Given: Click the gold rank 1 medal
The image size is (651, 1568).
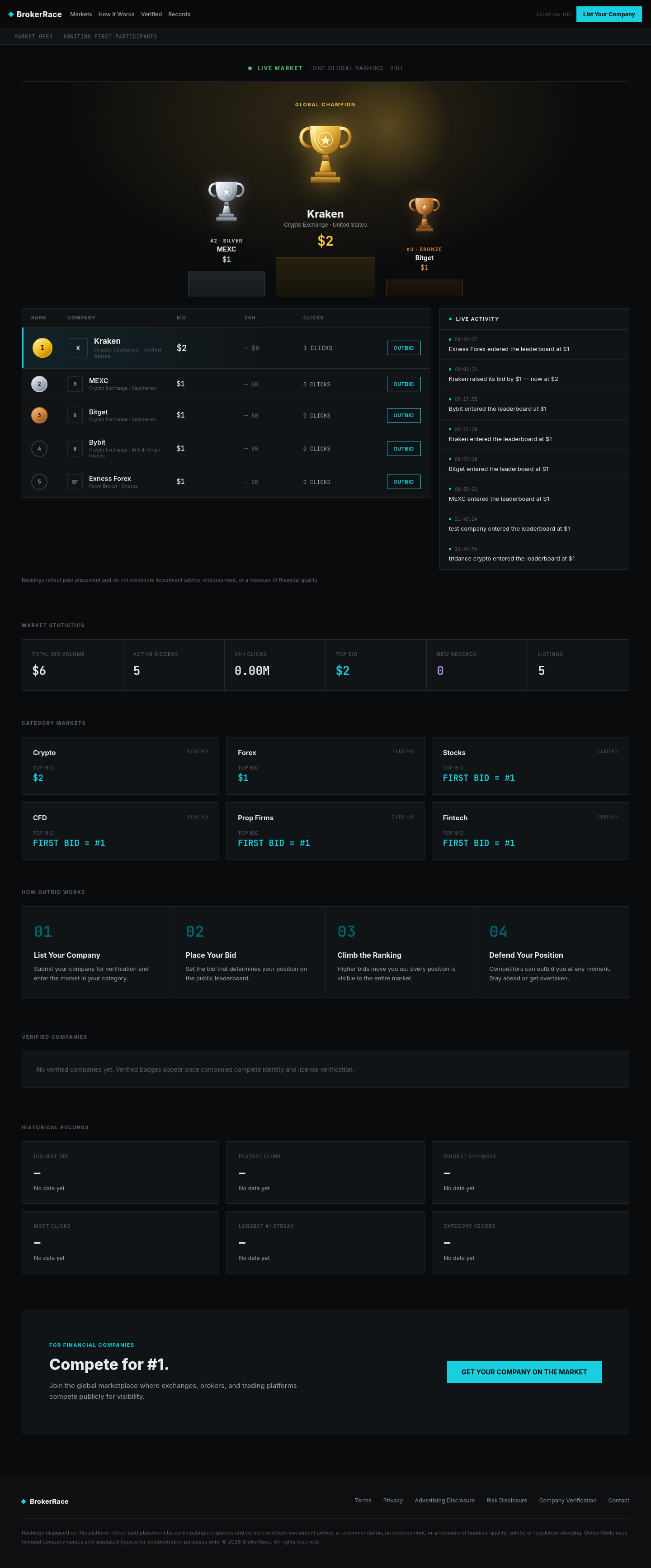Looking at the screenshot, I should pos(42,347).
